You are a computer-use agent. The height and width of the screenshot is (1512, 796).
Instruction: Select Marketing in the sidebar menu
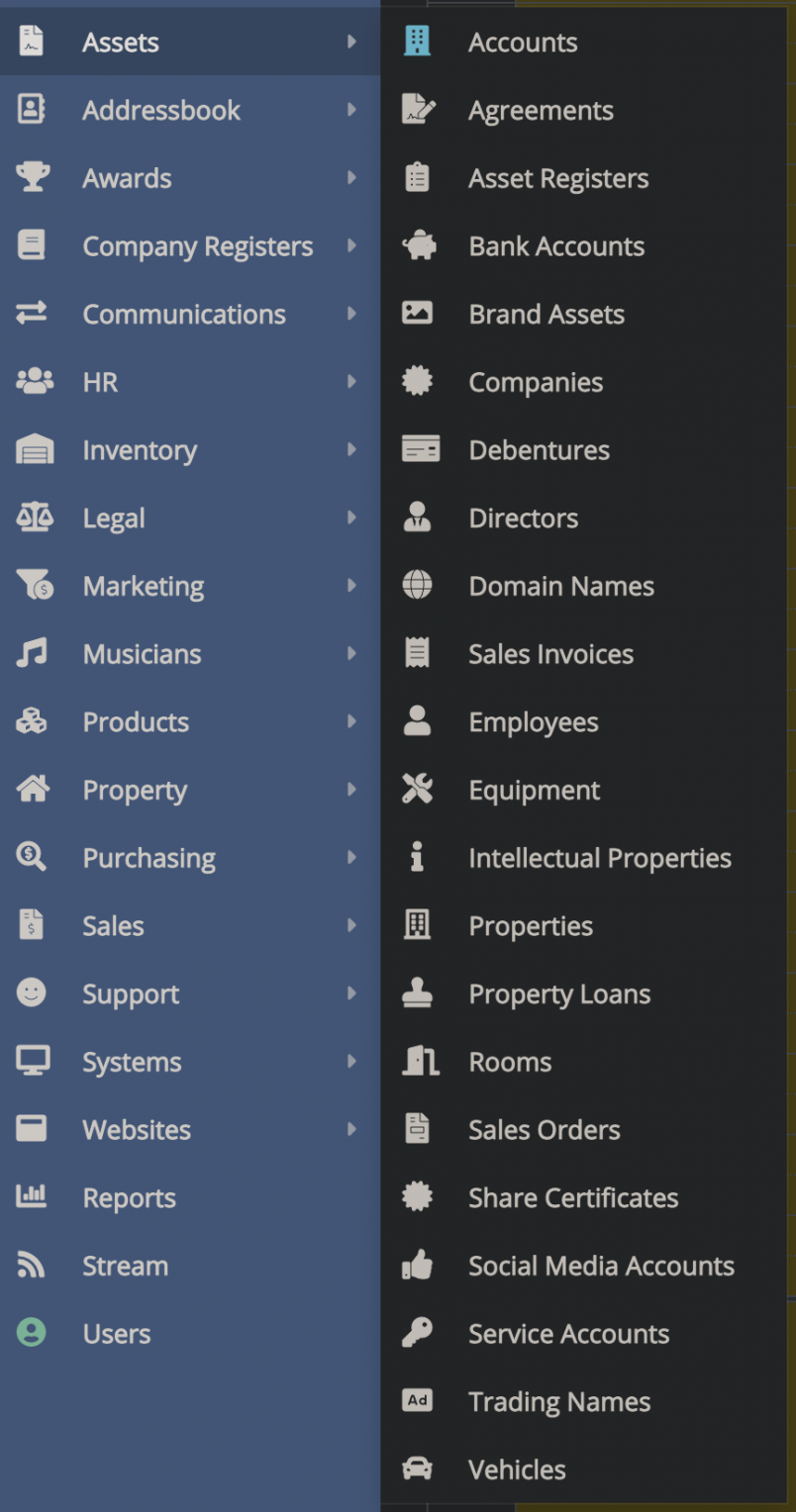point(144,587)
